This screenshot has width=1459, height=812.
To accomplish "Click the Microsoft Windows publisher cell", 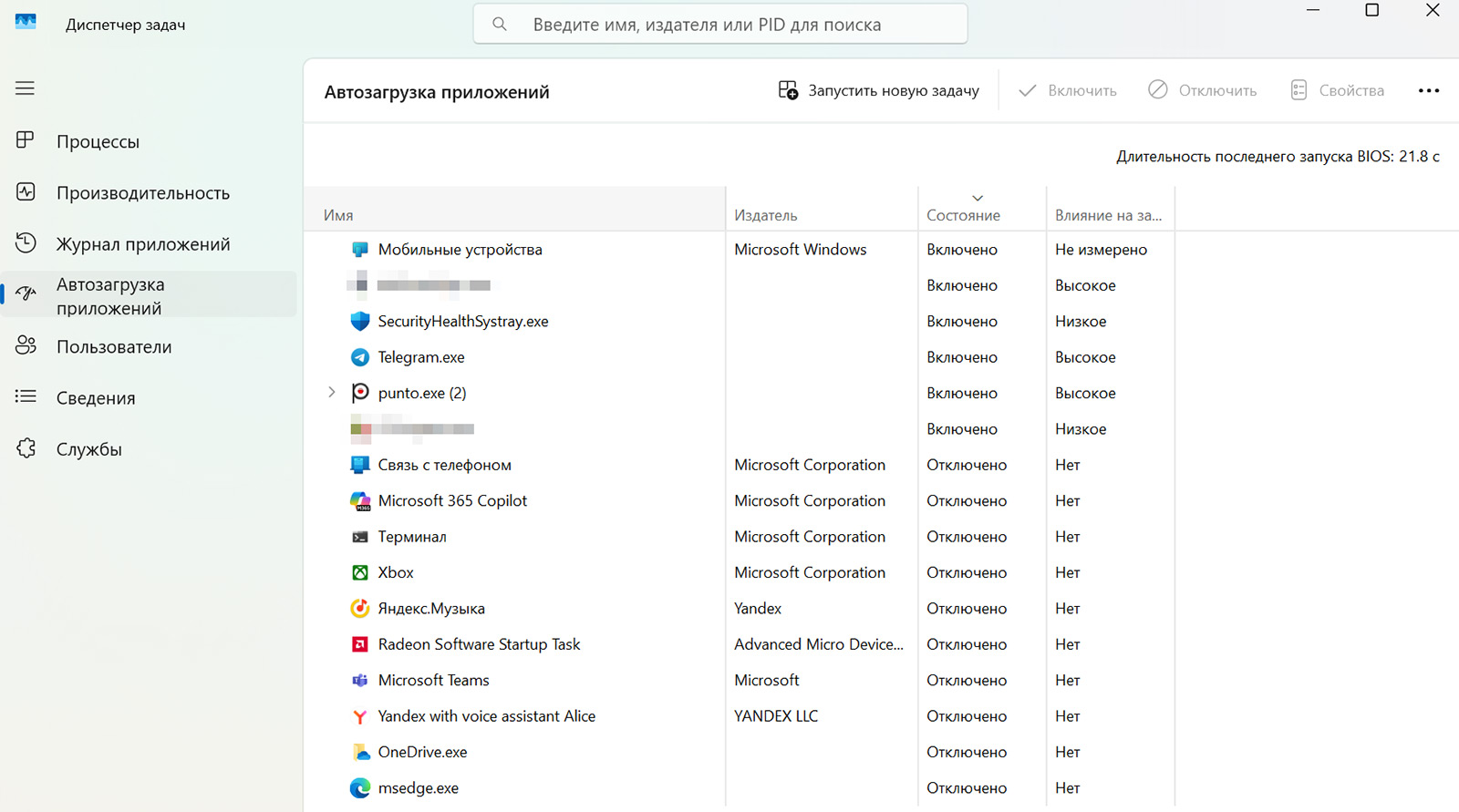I will [x=801, y=250].
